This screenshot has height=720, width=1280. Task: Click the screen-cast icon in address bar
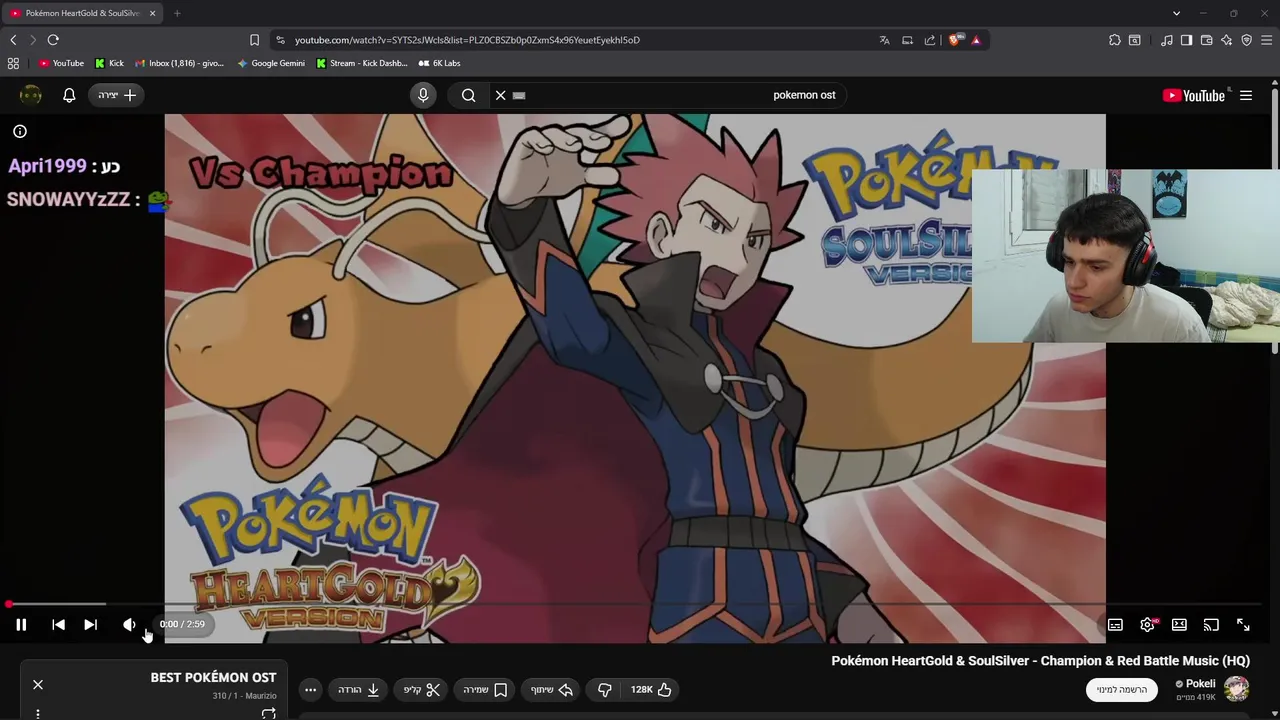907,40
